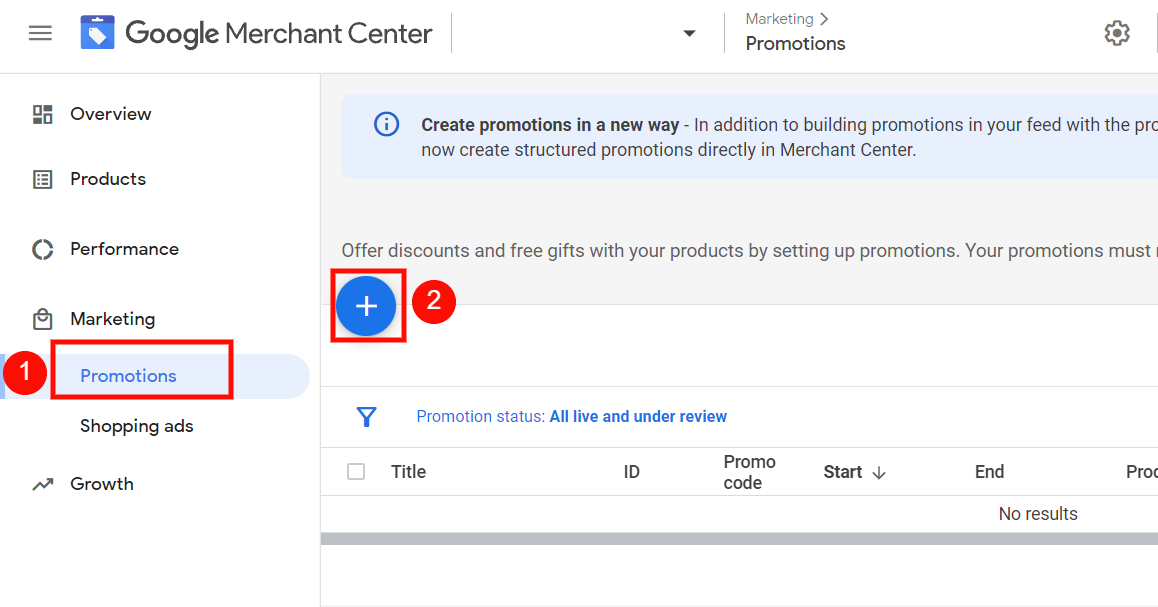Image resolution: width=1158 pixels, height=607 pixels.
Task: Open settings via the gear icon
Action: point(1117,33)
